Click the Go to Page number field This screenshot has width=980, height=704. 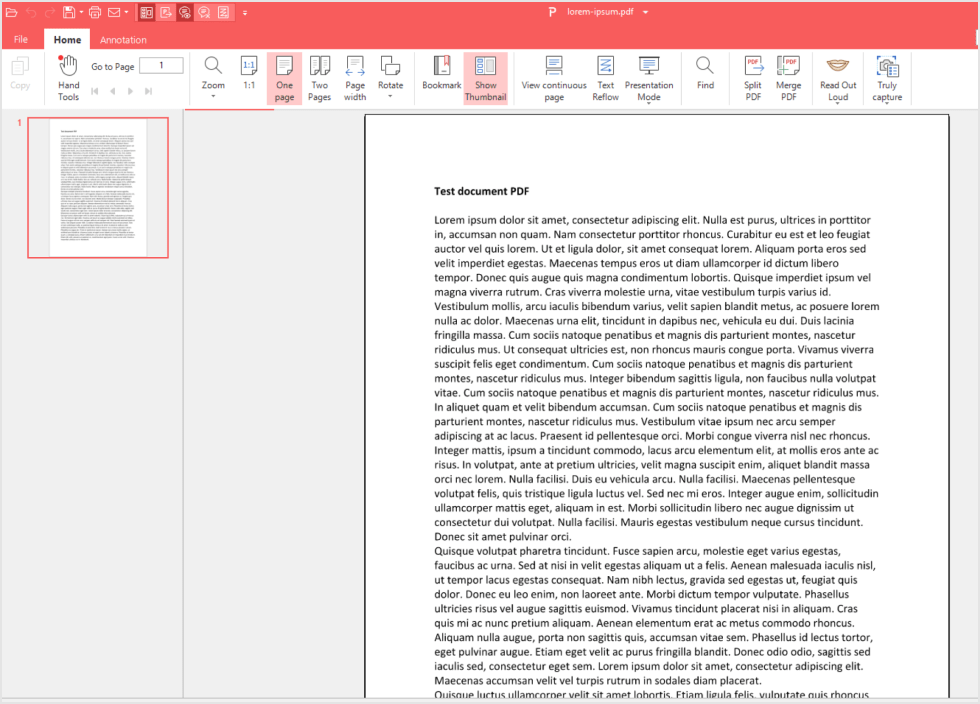click(x=161, y=66)
